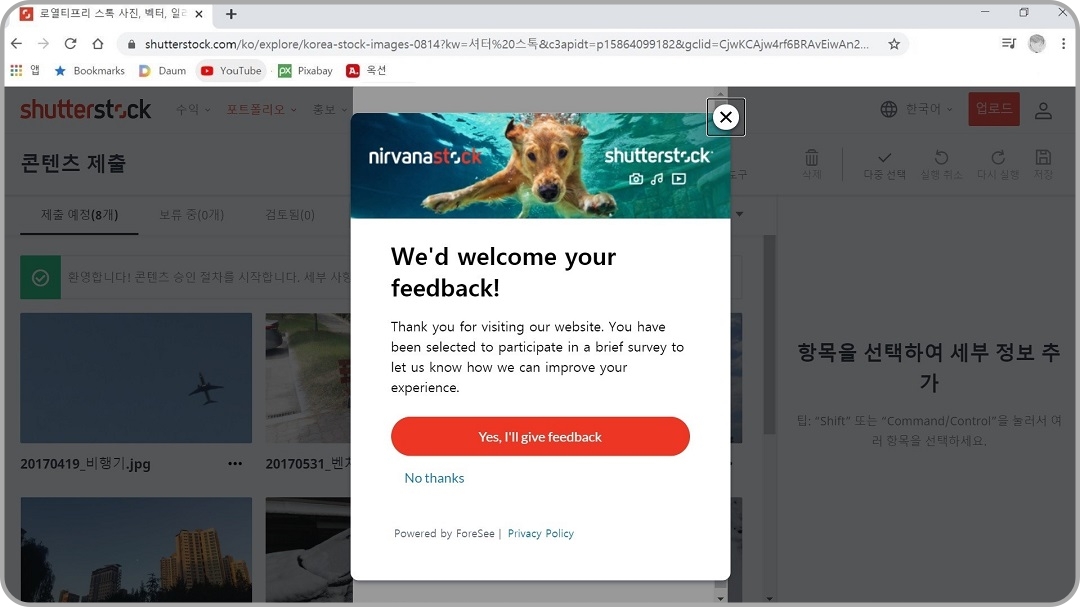Open a new browser tab
The image size is (1080, 607).
pyautogui.click(x=231, y=14)
